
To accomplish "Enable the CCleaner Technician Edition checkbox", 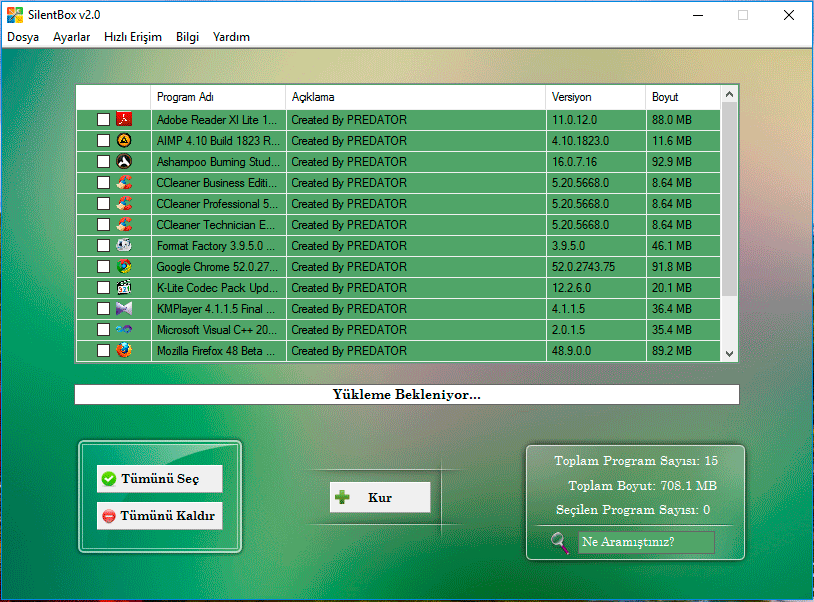I will [104, 225].
